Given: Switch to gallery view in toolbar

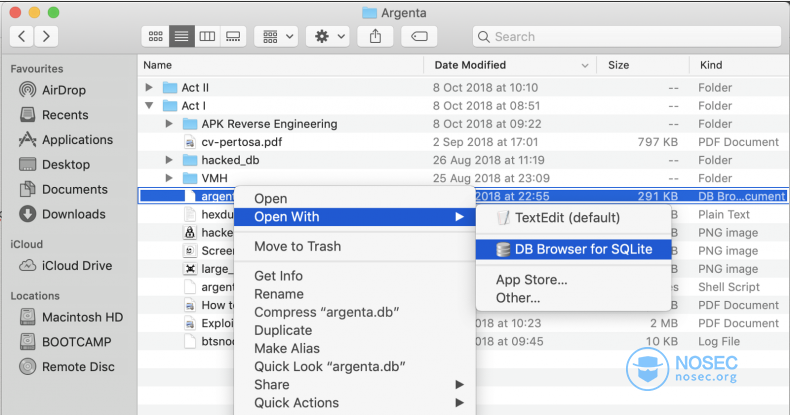Looking at the screenshot, I should (x=233, y=36).
